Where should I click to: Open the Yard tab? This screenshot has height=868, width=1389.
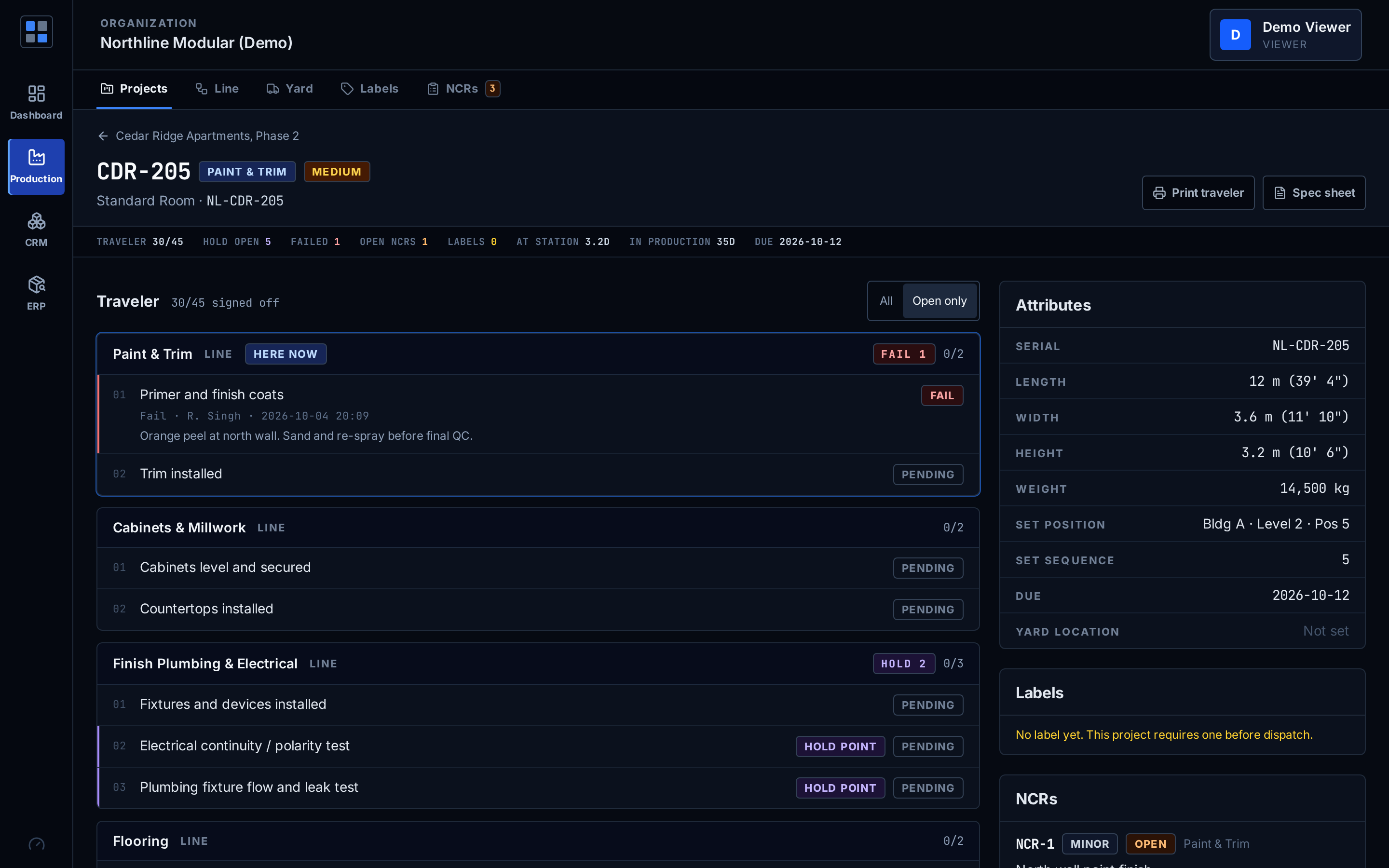pyautogui.click(x=289, y=88)
